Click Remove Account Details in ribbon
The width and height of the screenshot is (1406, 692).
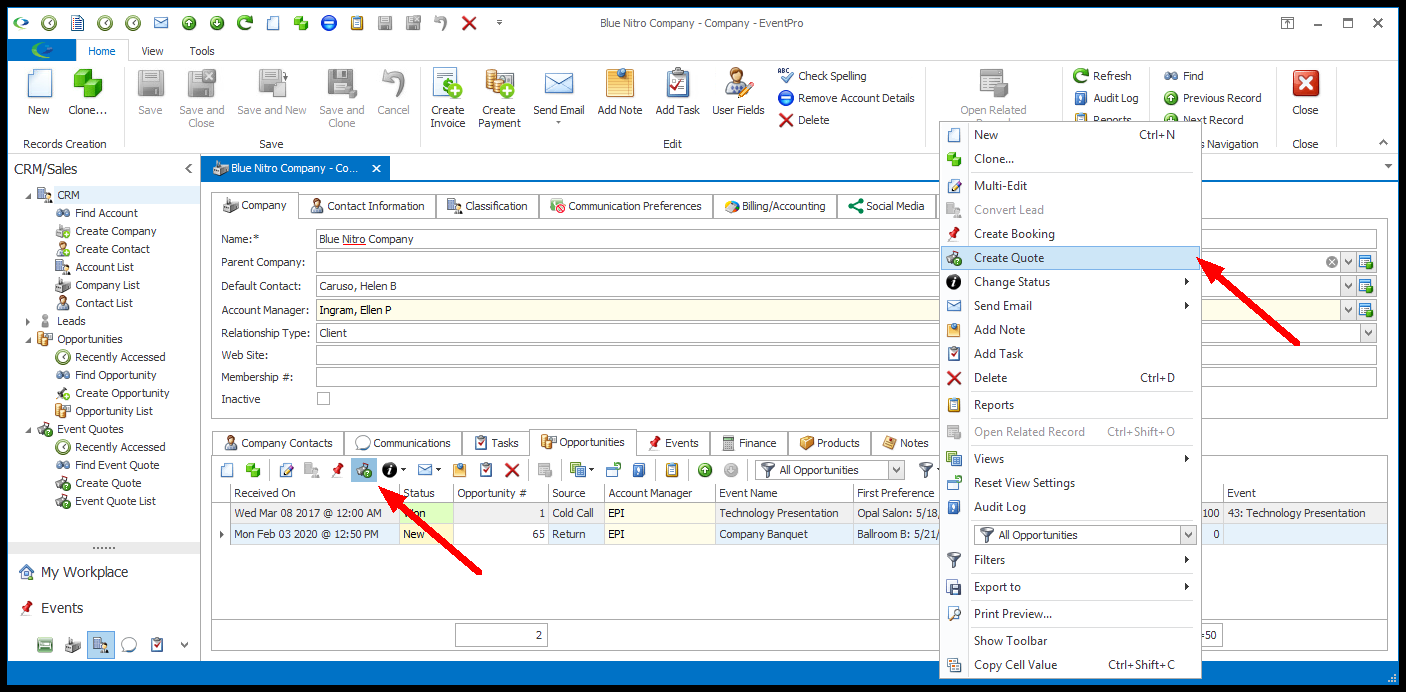coord(846,98)
